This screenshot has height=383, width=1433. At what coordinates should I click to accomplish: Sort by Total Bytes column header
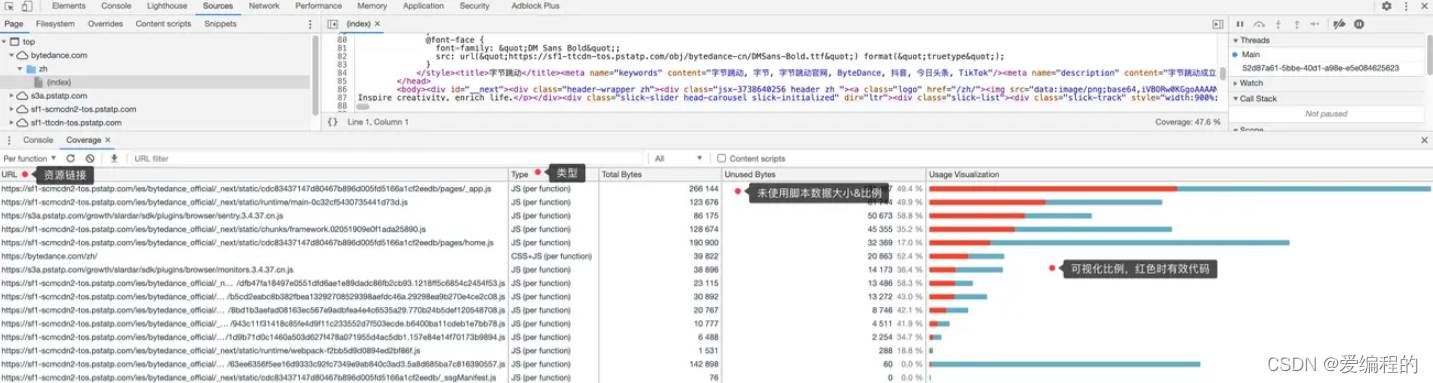pos(660,174)
